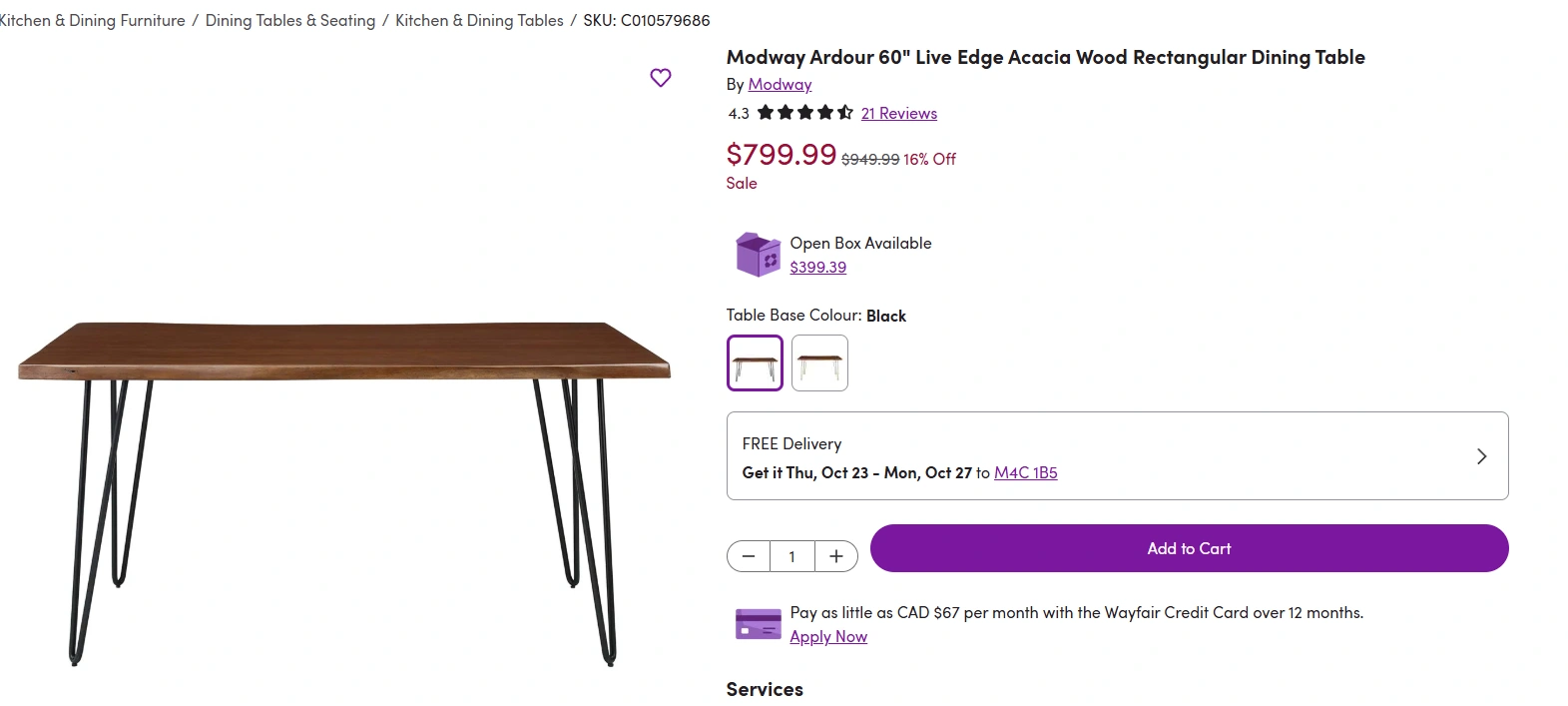Increase quantity with plus button
1568x706 pixels.
836,556
